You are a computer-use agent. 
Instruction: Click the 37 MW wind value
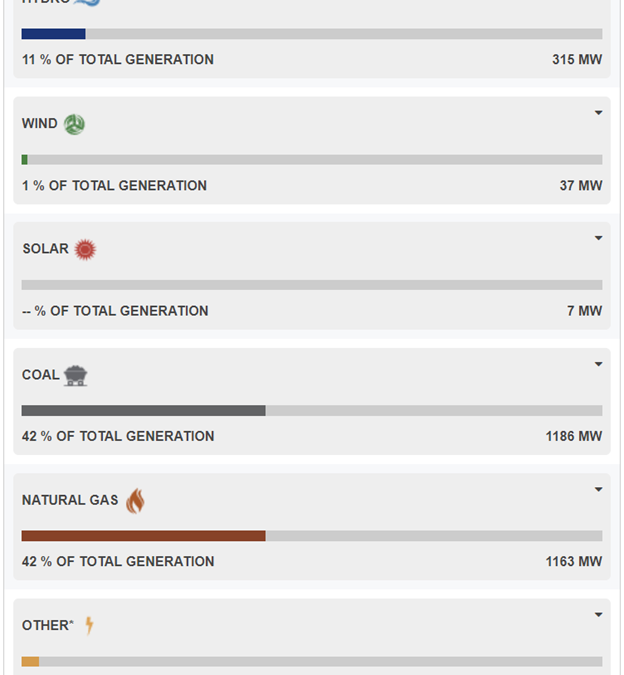581,185
